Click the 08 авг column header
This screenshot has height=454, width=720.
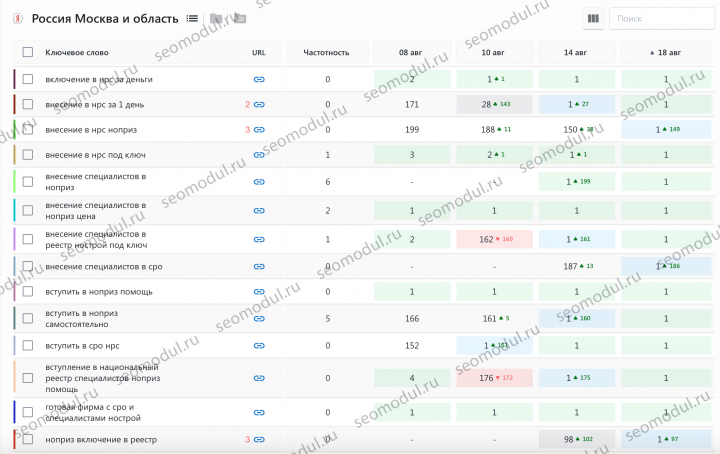(x=410, y=52)
